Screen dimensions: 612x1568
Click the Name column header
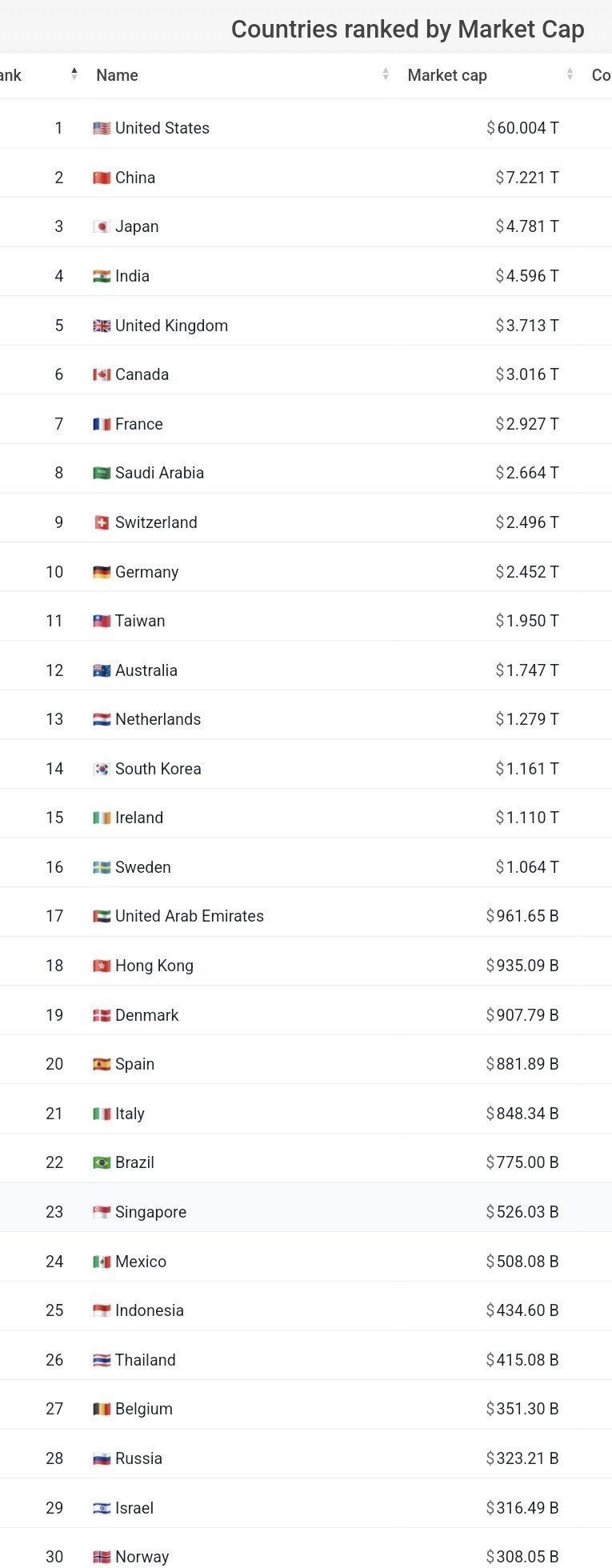click(117, 75)
